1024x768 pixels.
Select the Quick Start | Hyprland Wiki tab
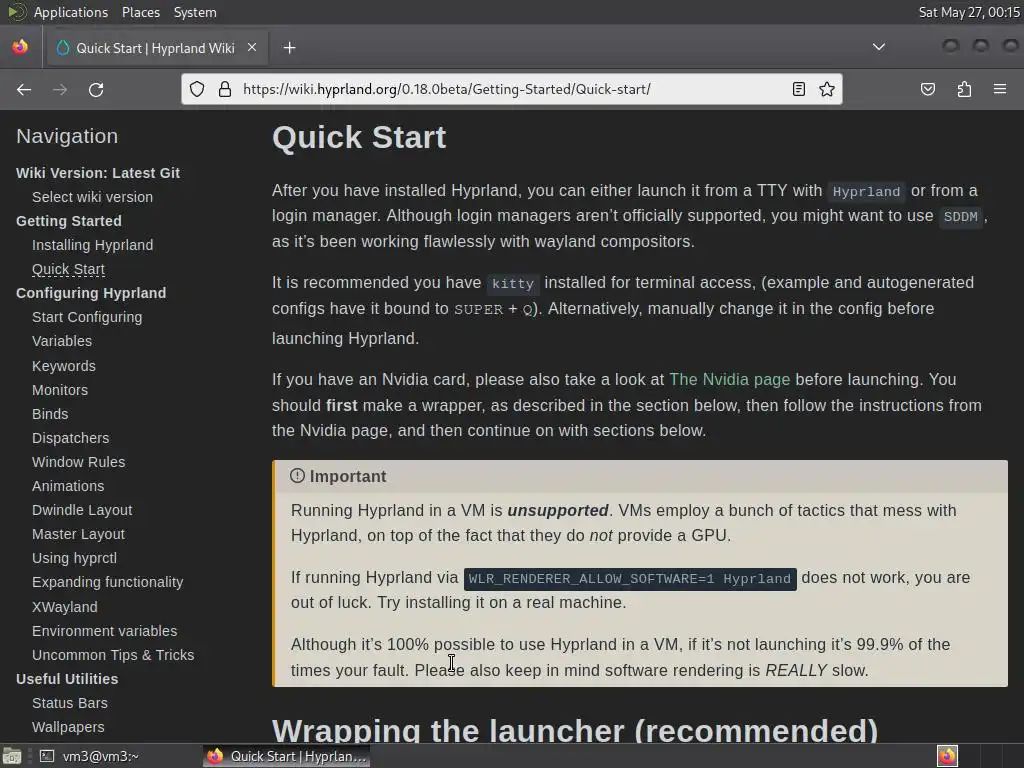[155, 48]
